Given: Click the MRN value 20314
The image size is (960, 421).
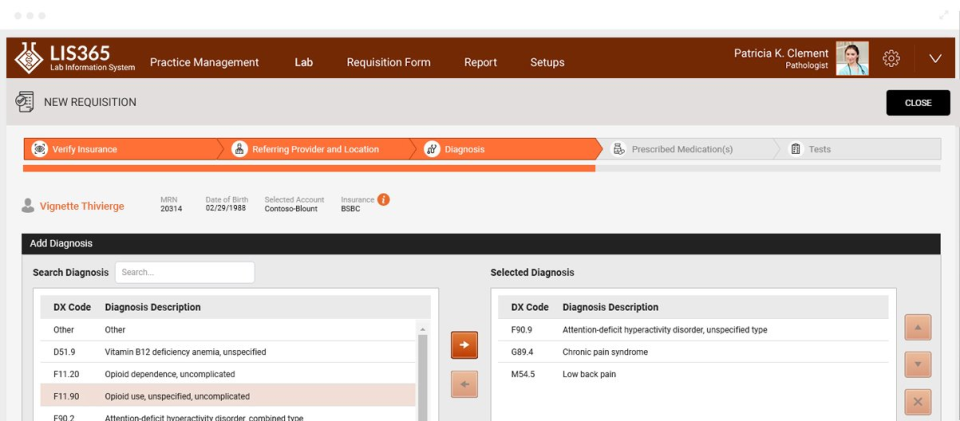Looking at the screenshot, I should (171, 209).
